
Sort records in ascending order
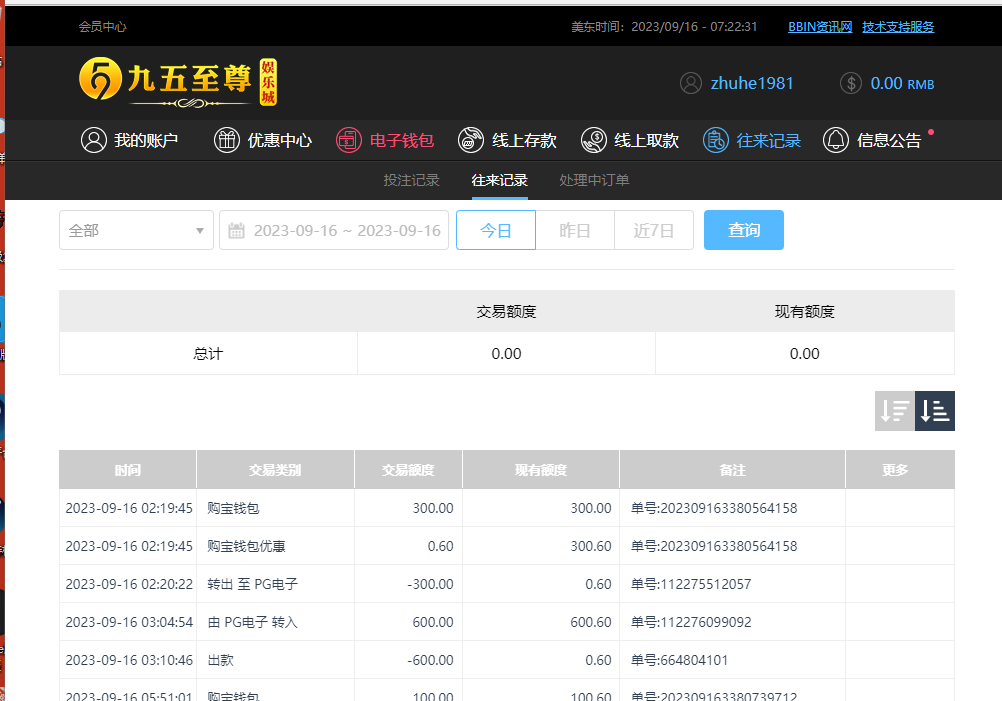pos(935,411)
